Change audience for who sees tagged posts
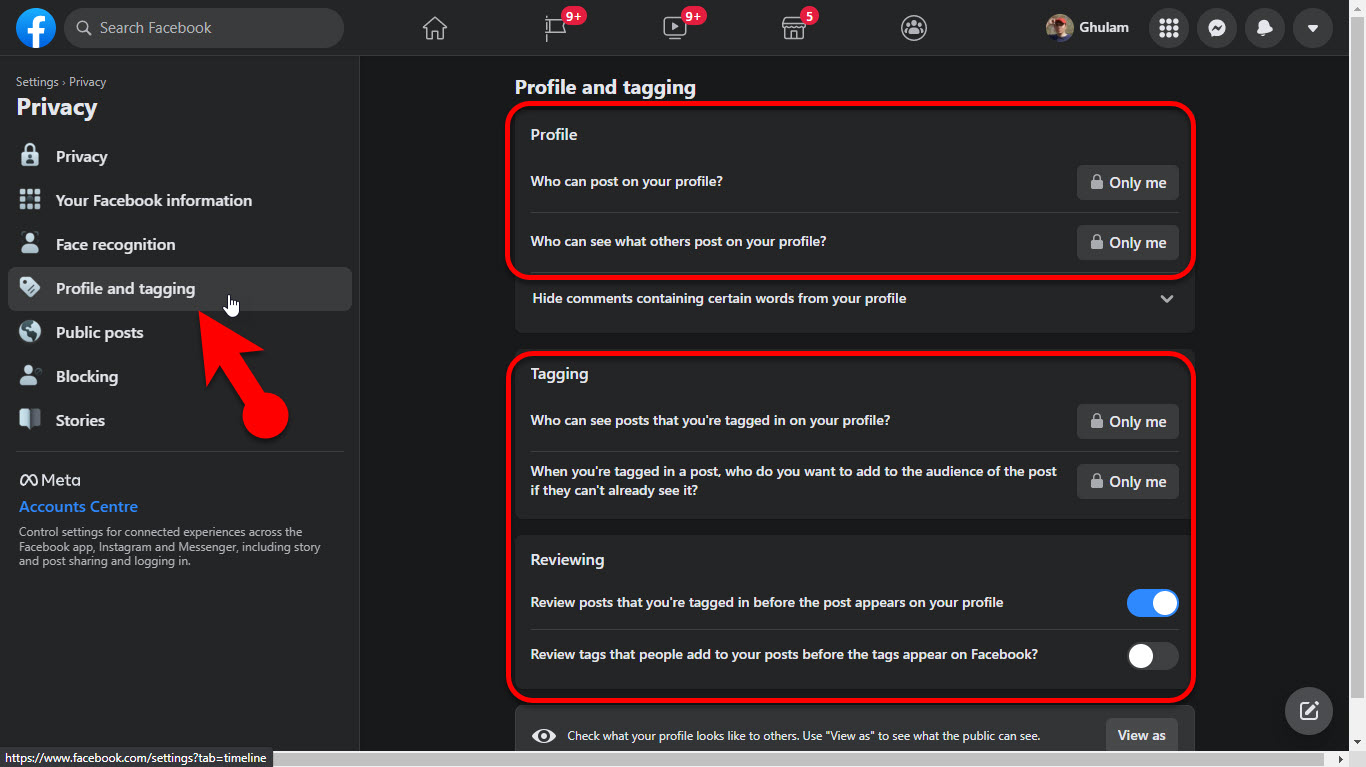This screenshot has height=767, width=1366. point(1127,422)
